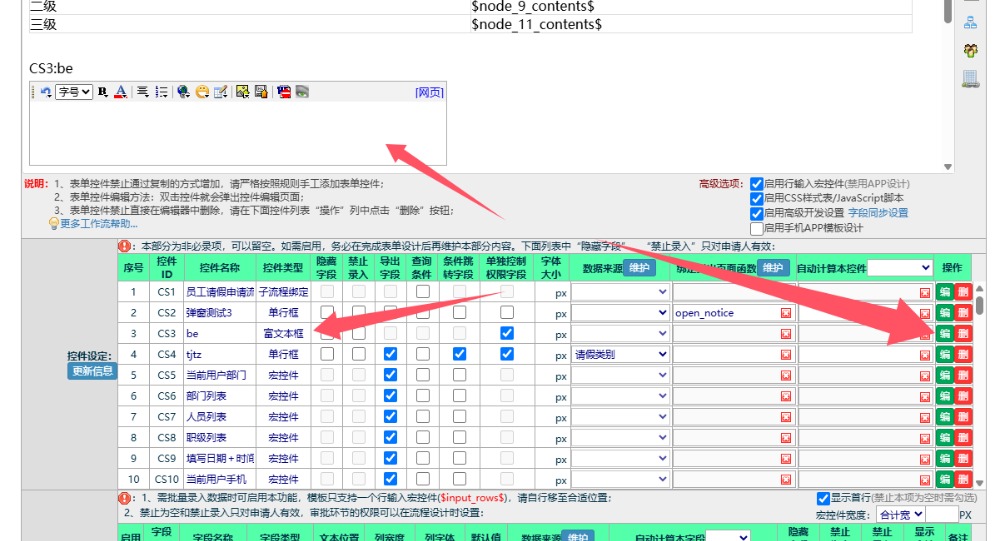Uncheck 启用CSS样式表/JavaScript脚本 option
1000x541 pixels.
point(756,198)
